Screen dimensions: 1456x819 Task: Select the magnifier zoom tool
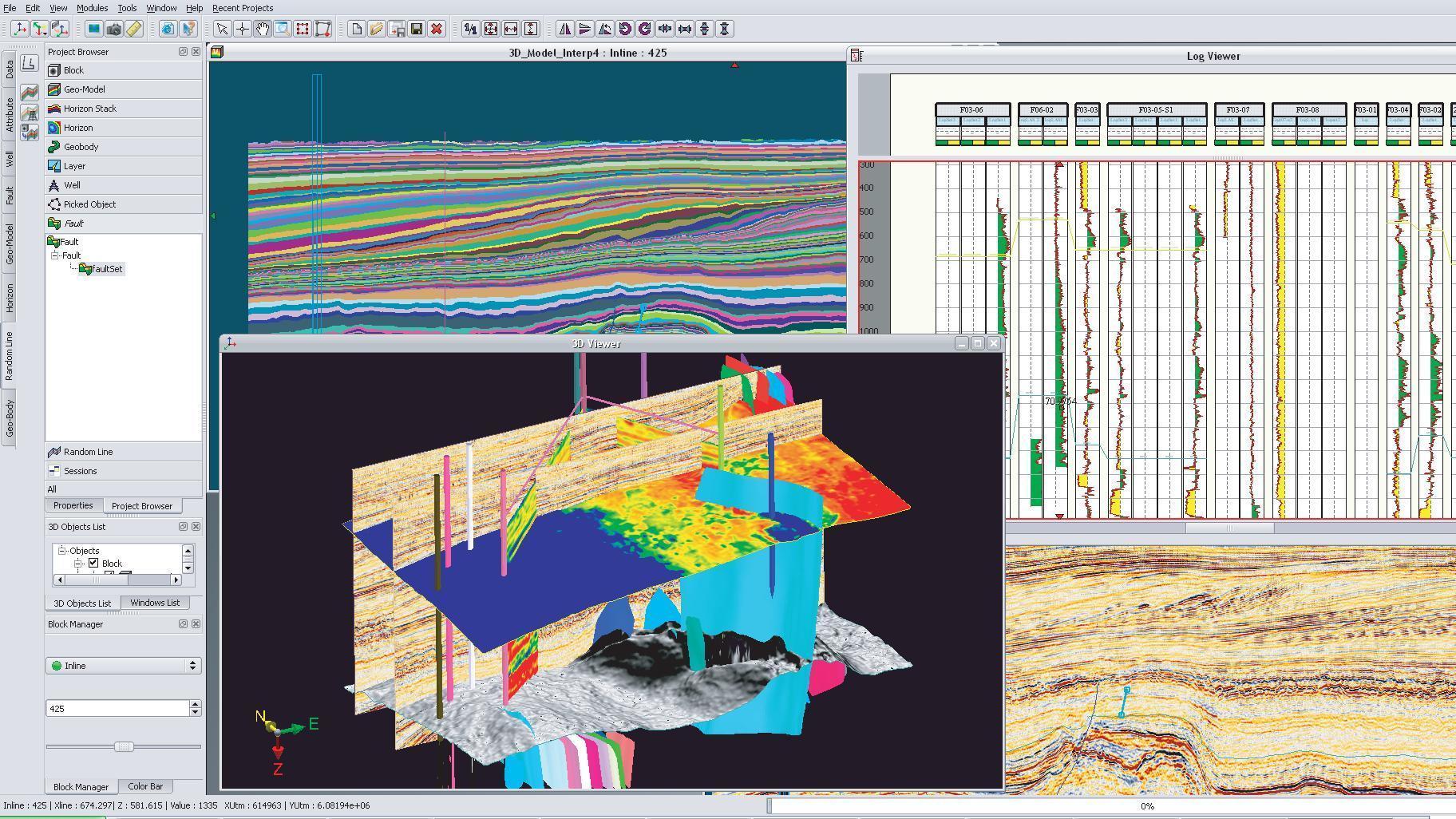point(282,29)
